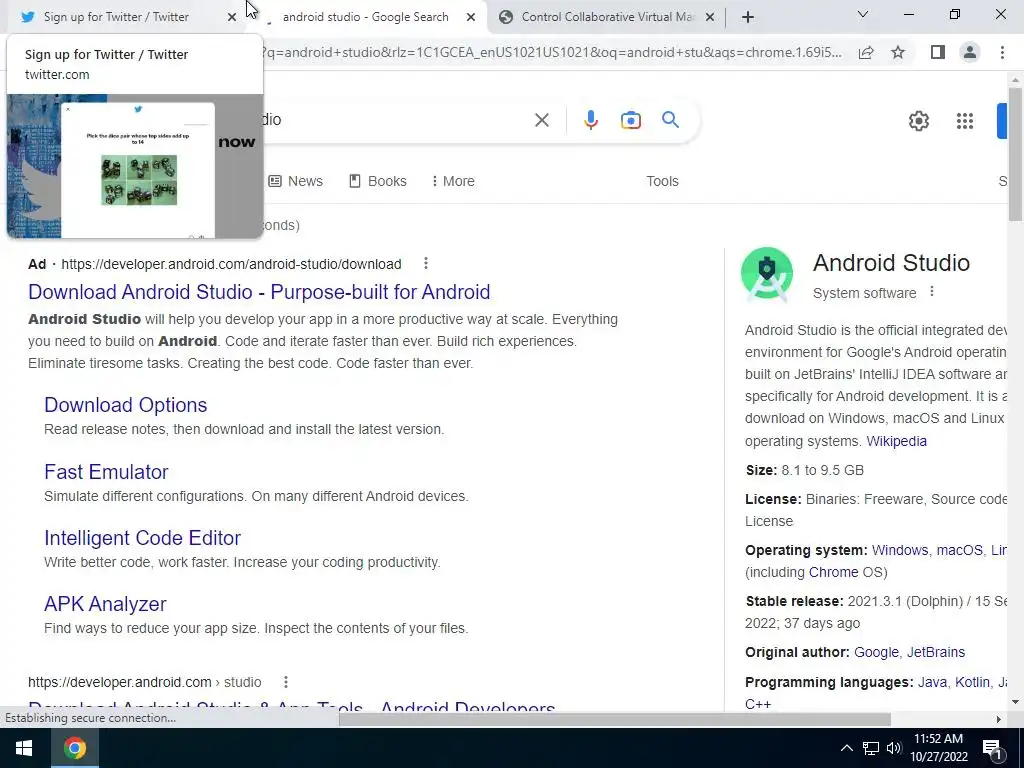This screenshot has width=1024, height=768.
Task: Close the Sign up for Twitter tab
Action: [232, 17]
